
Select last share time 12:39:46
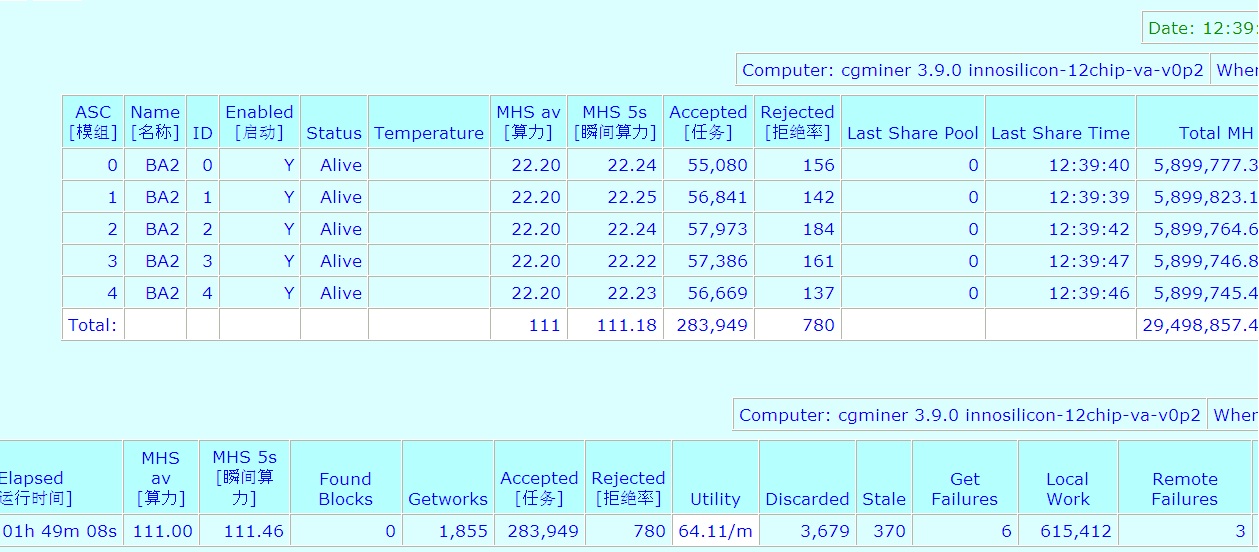click(1089, 293)
